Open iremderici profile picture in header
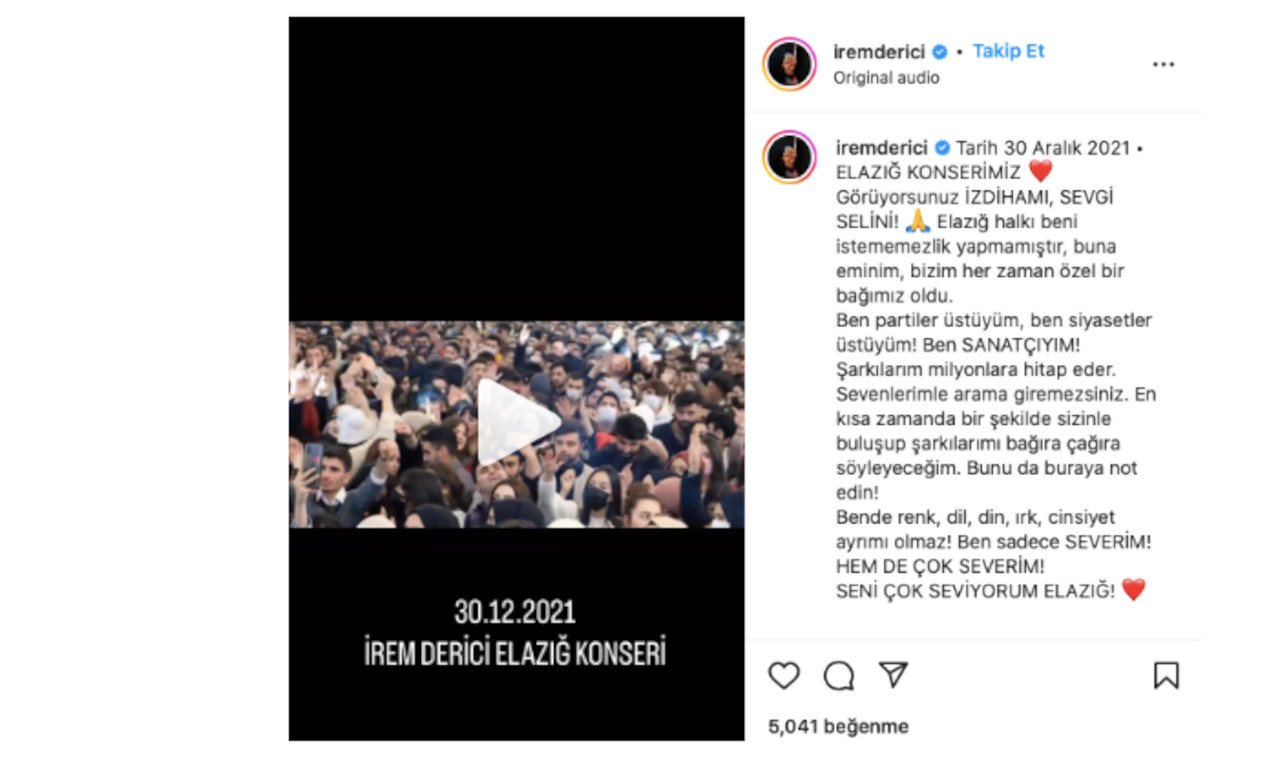The height and width of the screenshot is (776, 1280). click(x=790, y=64)
